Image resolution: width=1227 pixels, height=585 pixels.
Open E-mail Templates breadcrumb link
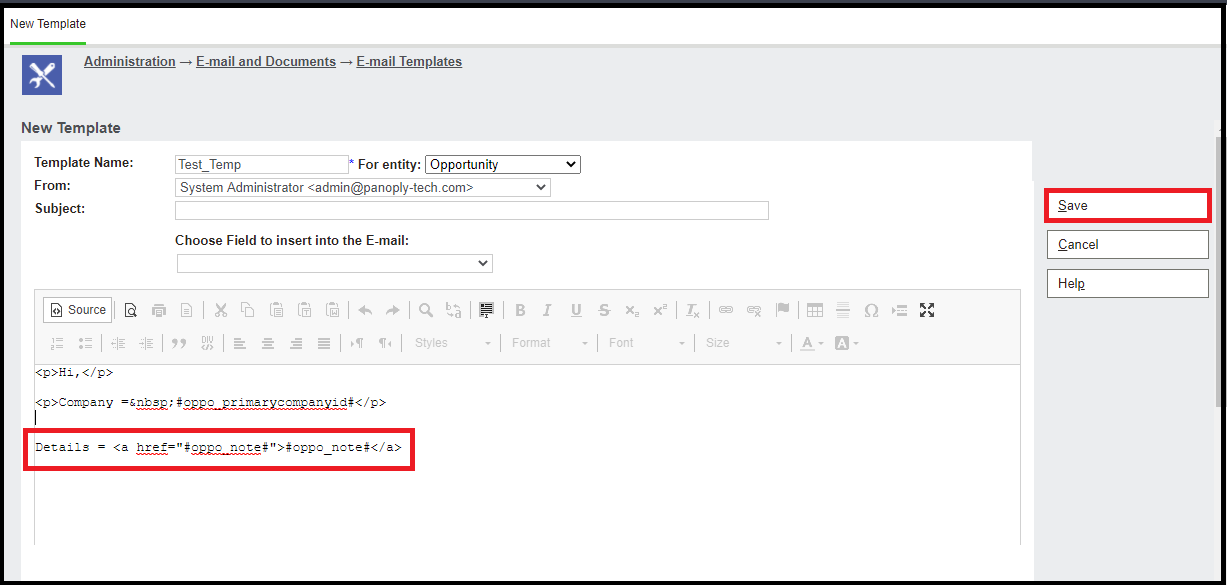(409, 61)
